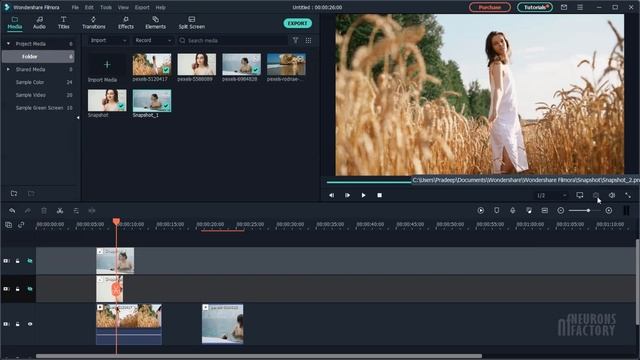The width and height of the screenshot is (640, 360).
Task: Switch media grid view icon
Action: click(x=309, y=40)
